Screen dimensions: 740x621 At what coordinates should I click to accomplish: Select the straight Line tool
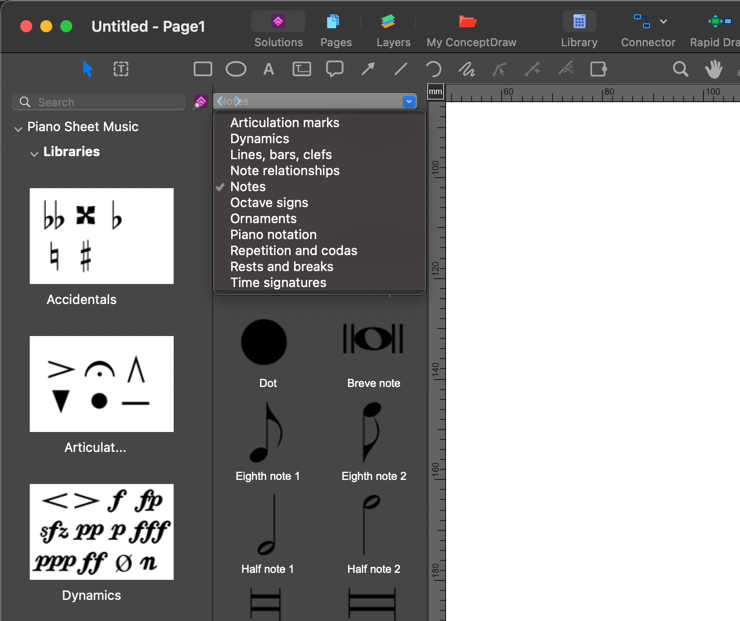[x=401, y=69]
